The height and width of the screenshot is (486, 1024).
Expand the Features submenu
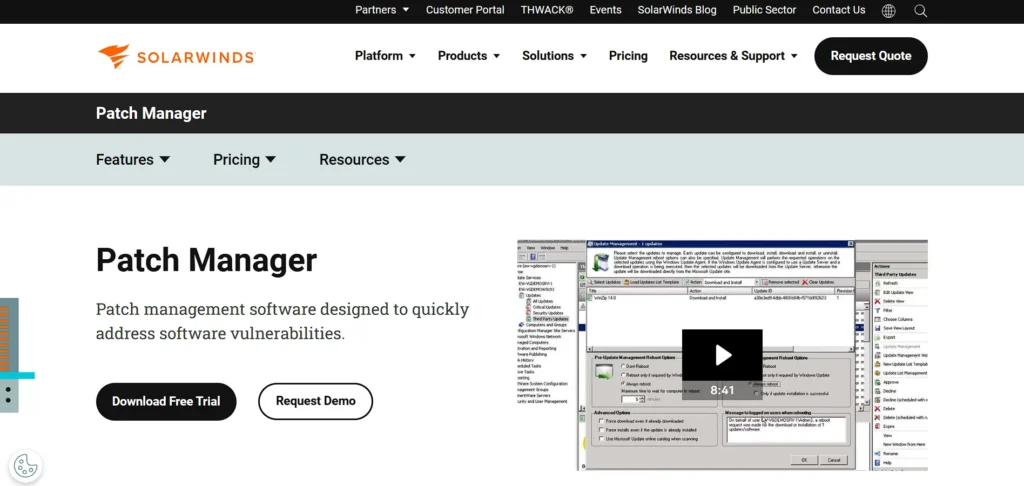[133, 159]
